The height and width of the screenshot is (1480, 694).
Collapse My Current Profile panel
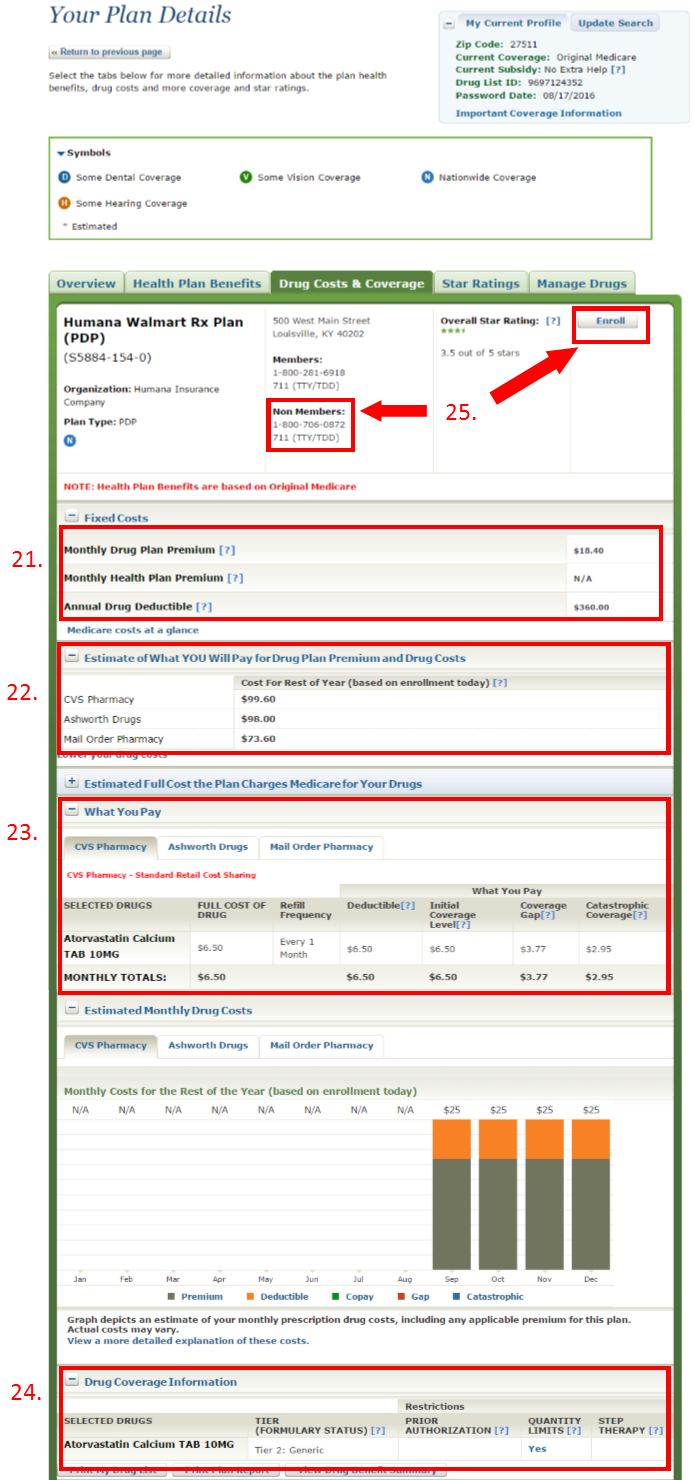point(448,23)
